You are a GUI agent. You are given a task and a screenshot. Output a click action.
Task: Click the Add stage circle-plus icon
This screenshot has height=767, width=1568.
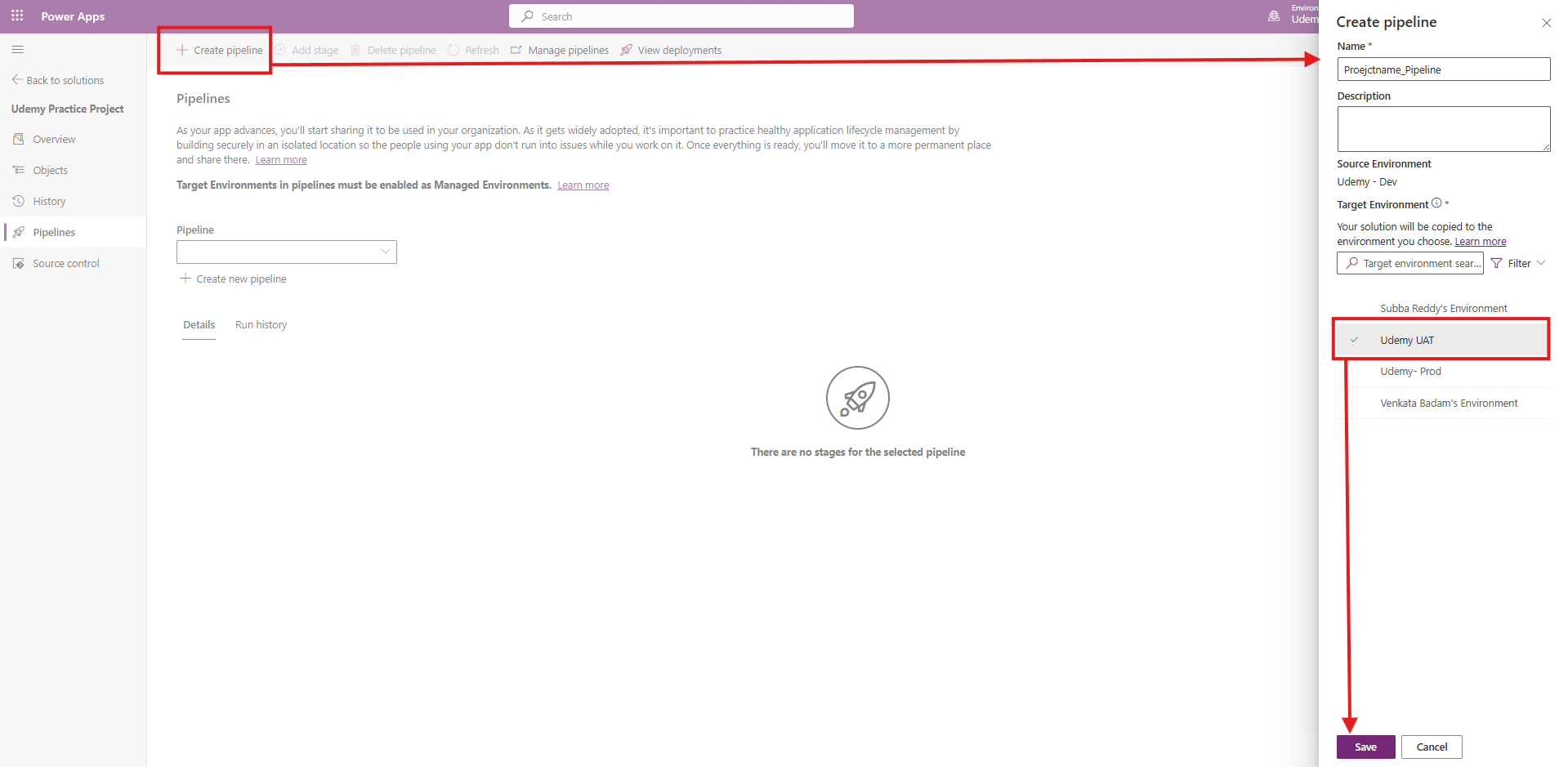280,50
